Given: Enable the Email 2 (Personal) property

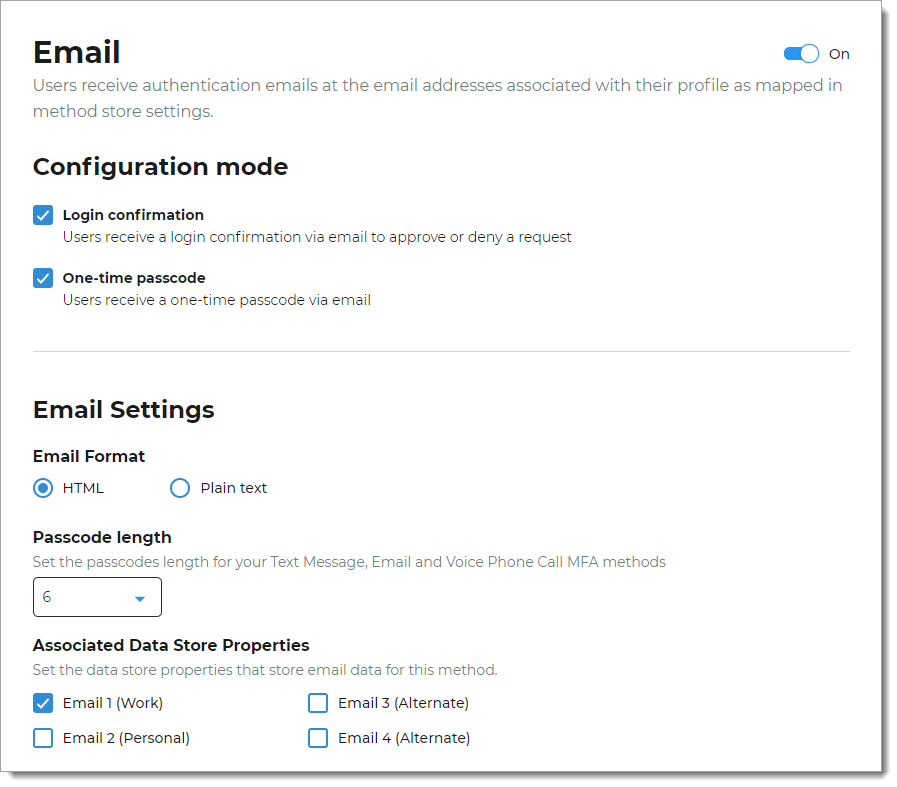Looking at the screenshot, I should click(x=42, y=737).
